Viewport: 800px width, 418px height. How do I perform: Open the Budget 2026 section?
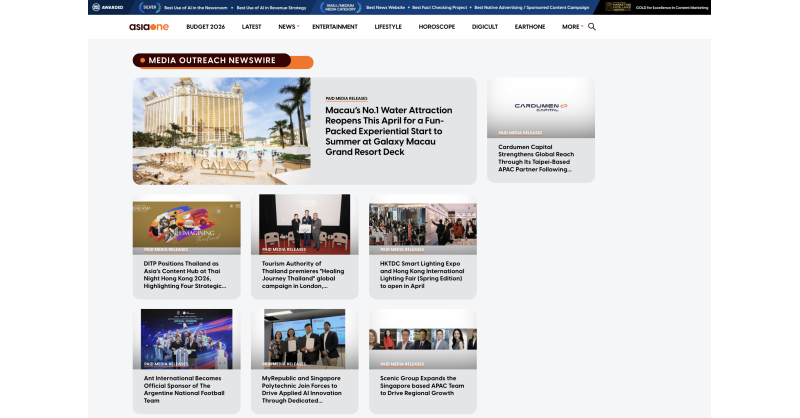206,27
